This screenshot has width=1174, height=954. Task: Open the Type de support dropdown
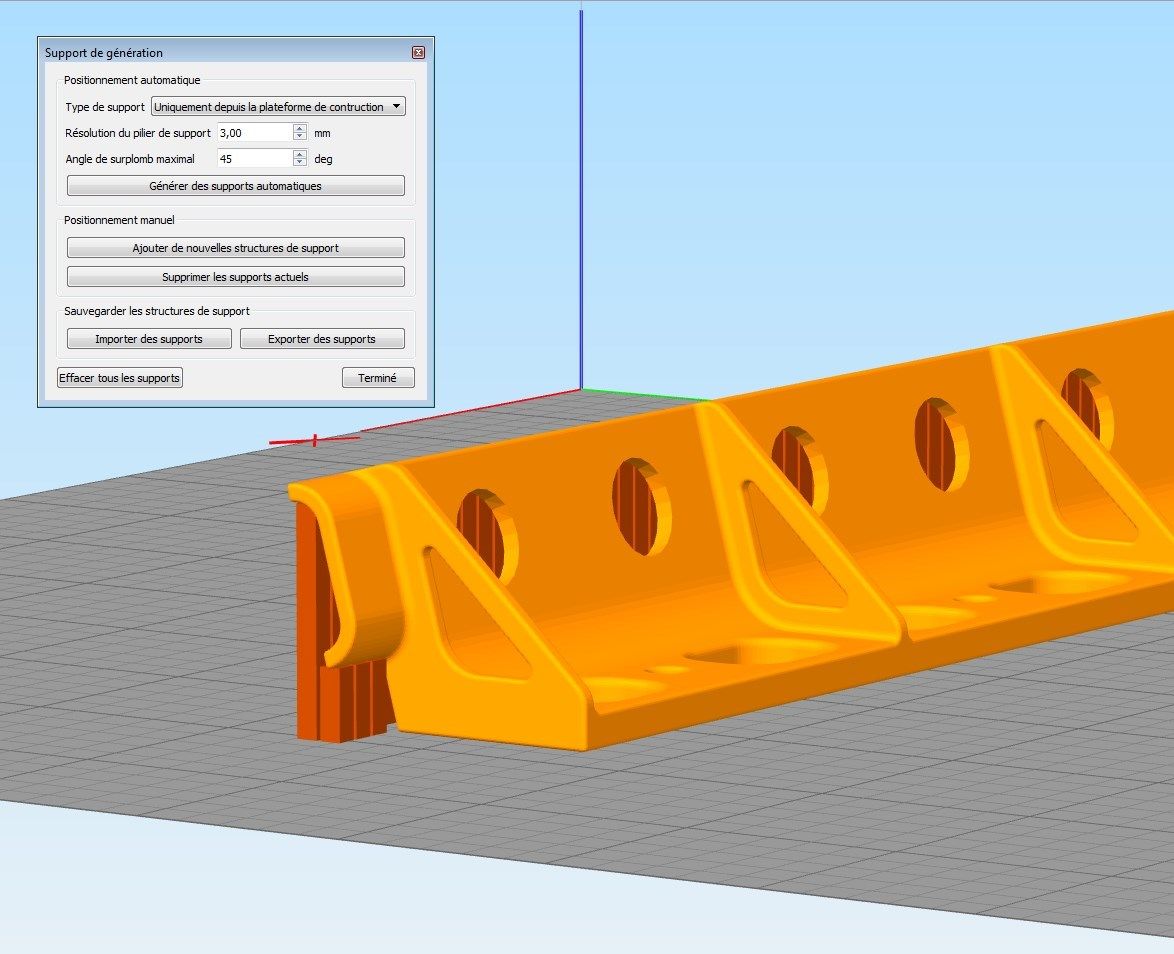pyautogui.click(x=278, y=107)
